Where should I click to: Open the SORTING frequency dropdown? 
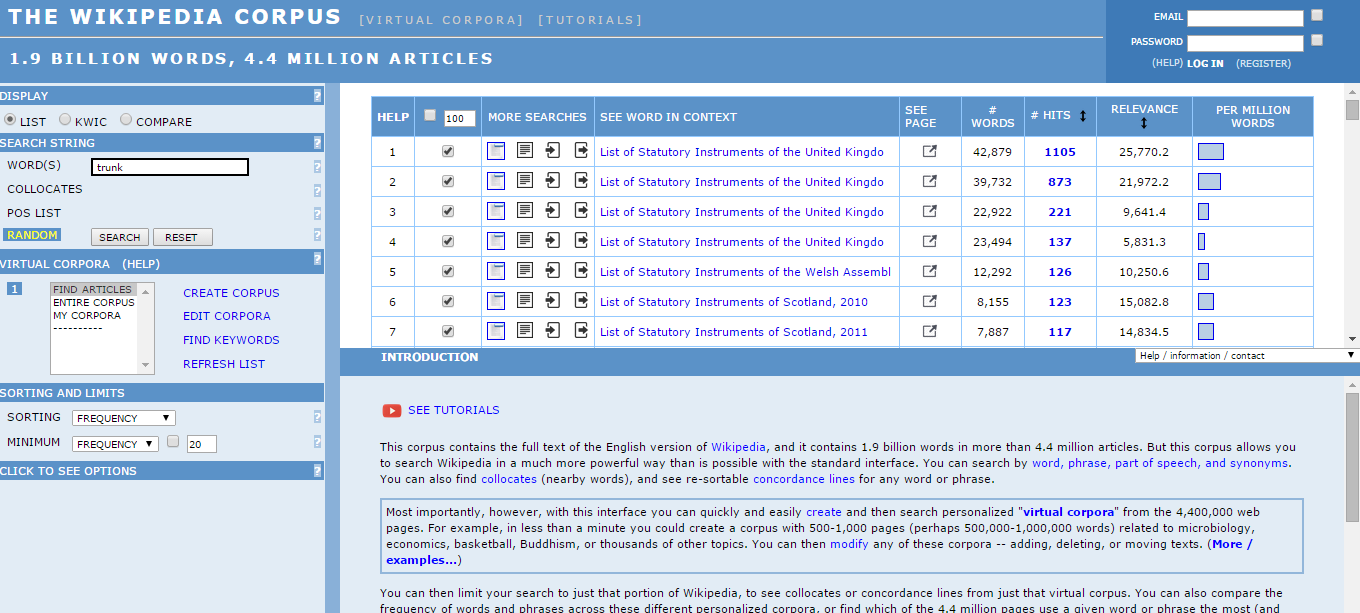(124, 418)
